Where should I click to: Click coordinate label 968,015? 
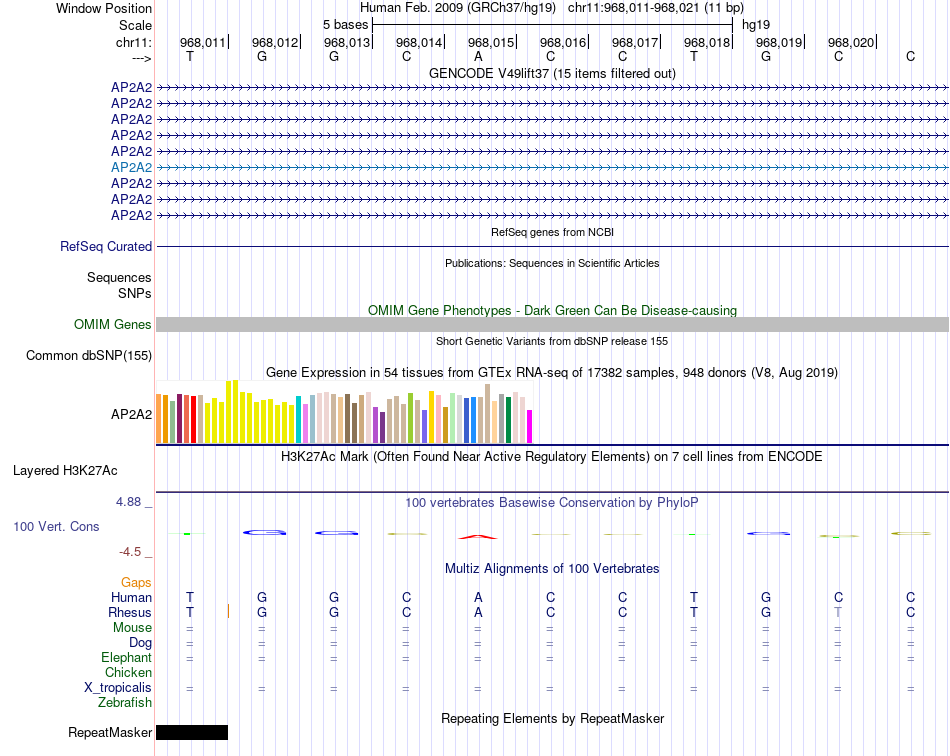(x=491, y=42)
